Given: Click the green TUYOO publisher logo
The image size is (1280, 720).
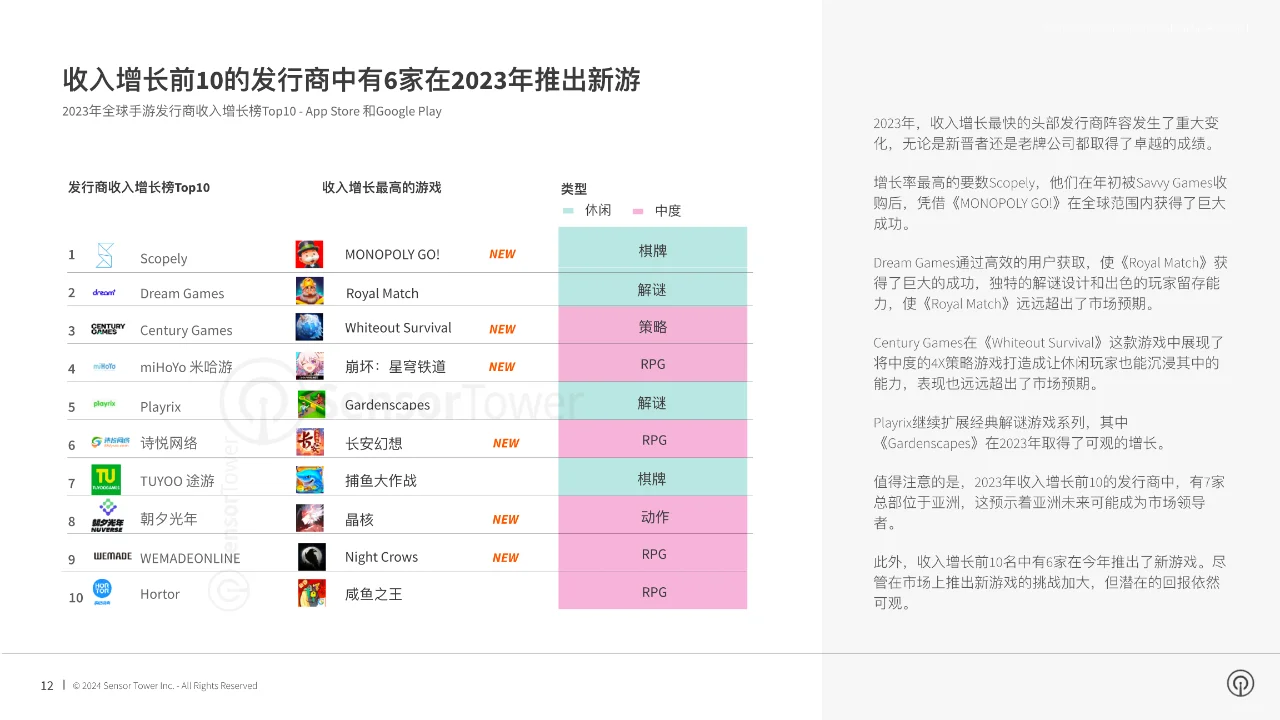Looking at the screenshot, I should [106, 480].
